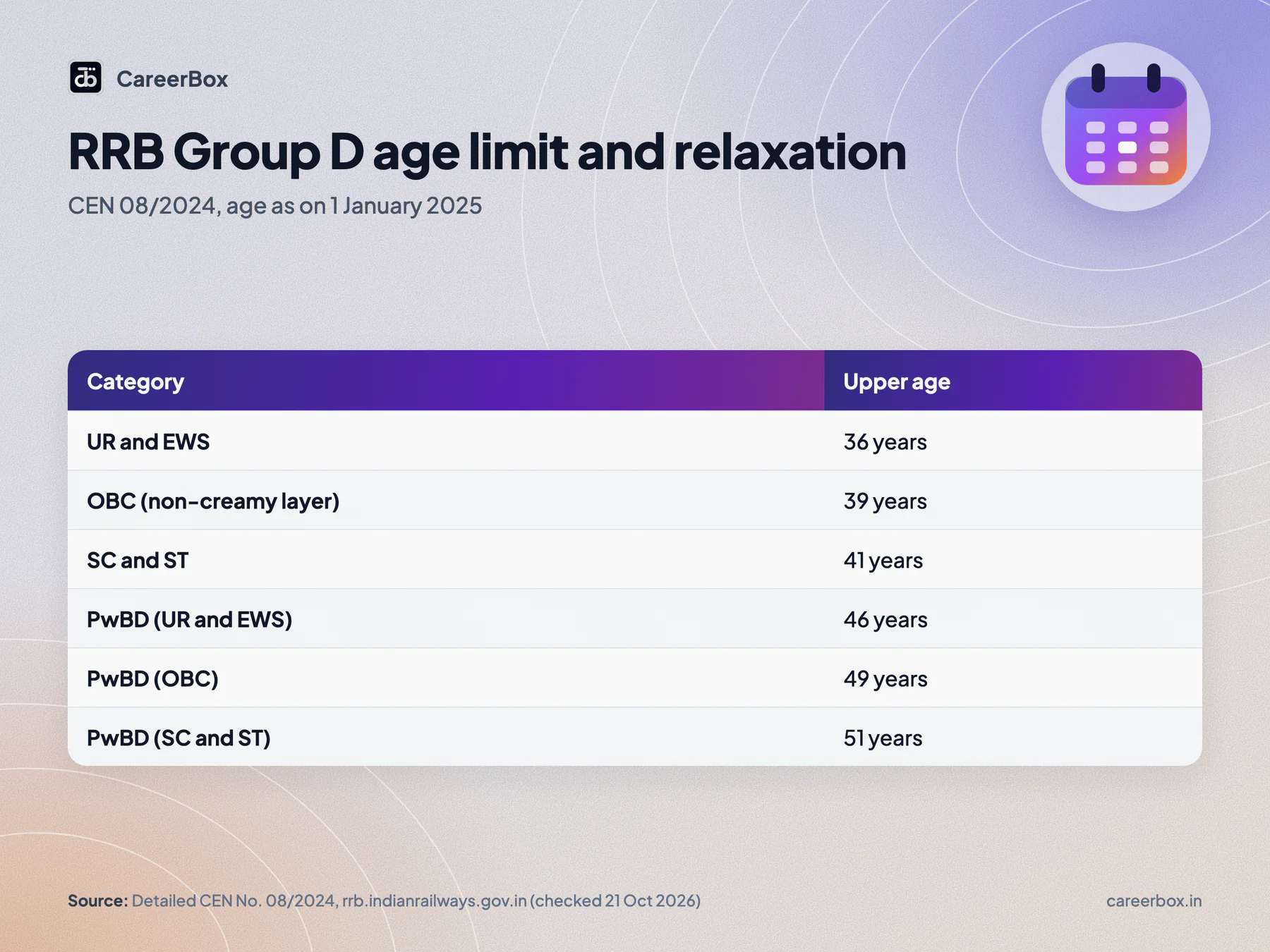Screen dimensions: 1270x952
Task: Select the '49 years' cell
Action: [x=1013, y=678]
